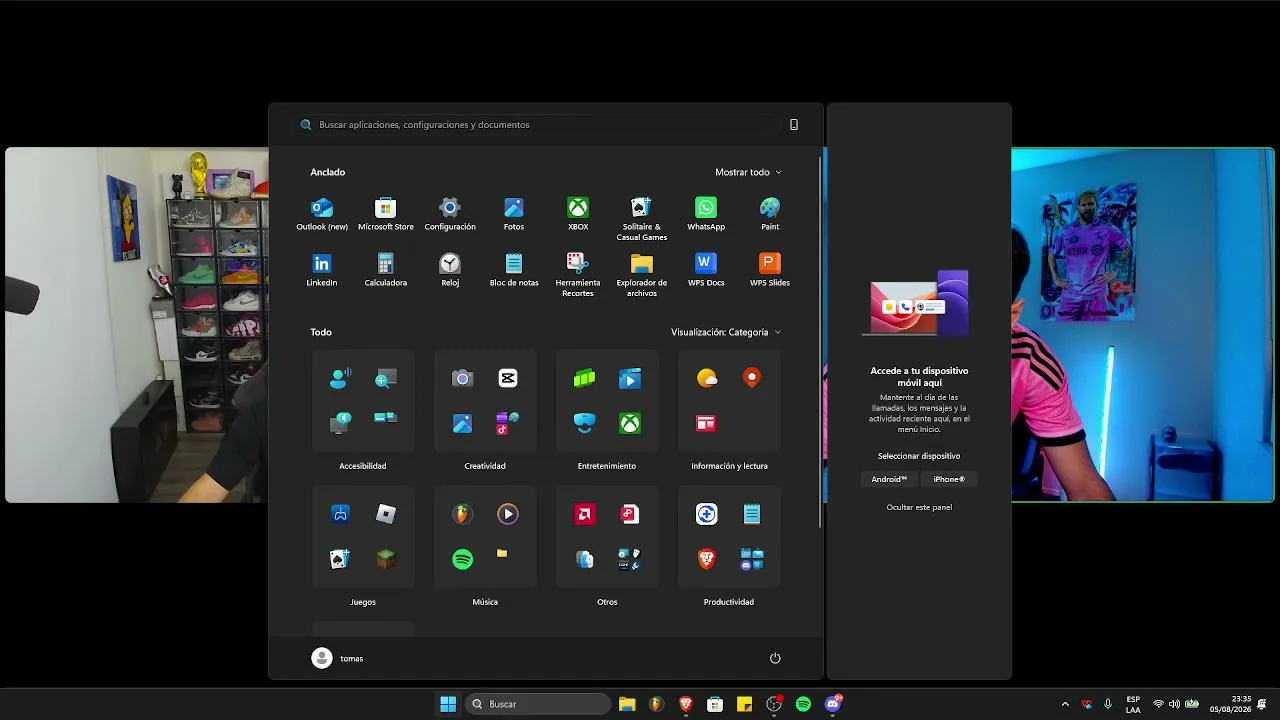This screenshot has height=720, width=1280.
Task: Click the Start button on the taskbar
Action: click(448, 704)
